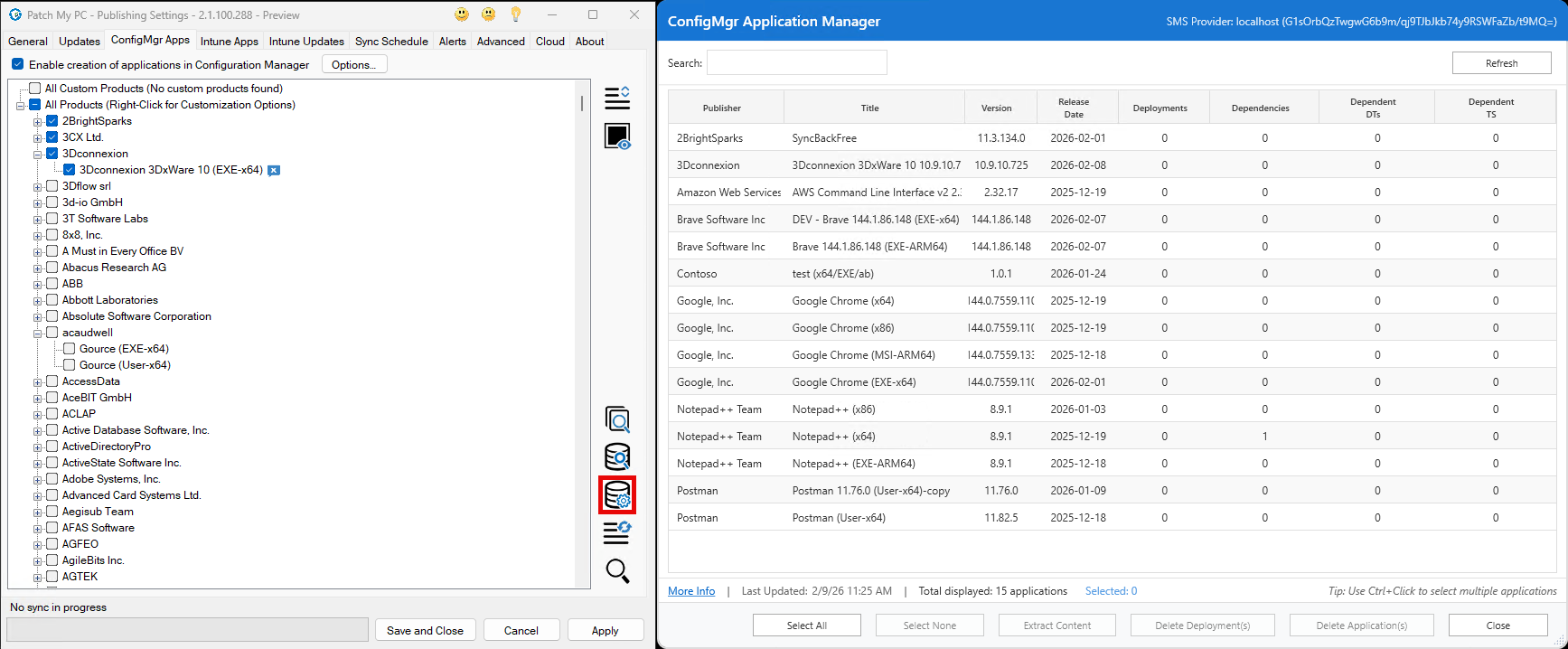
Task: Click Patch My PC app icon in title bar
Action: [14, 14]
